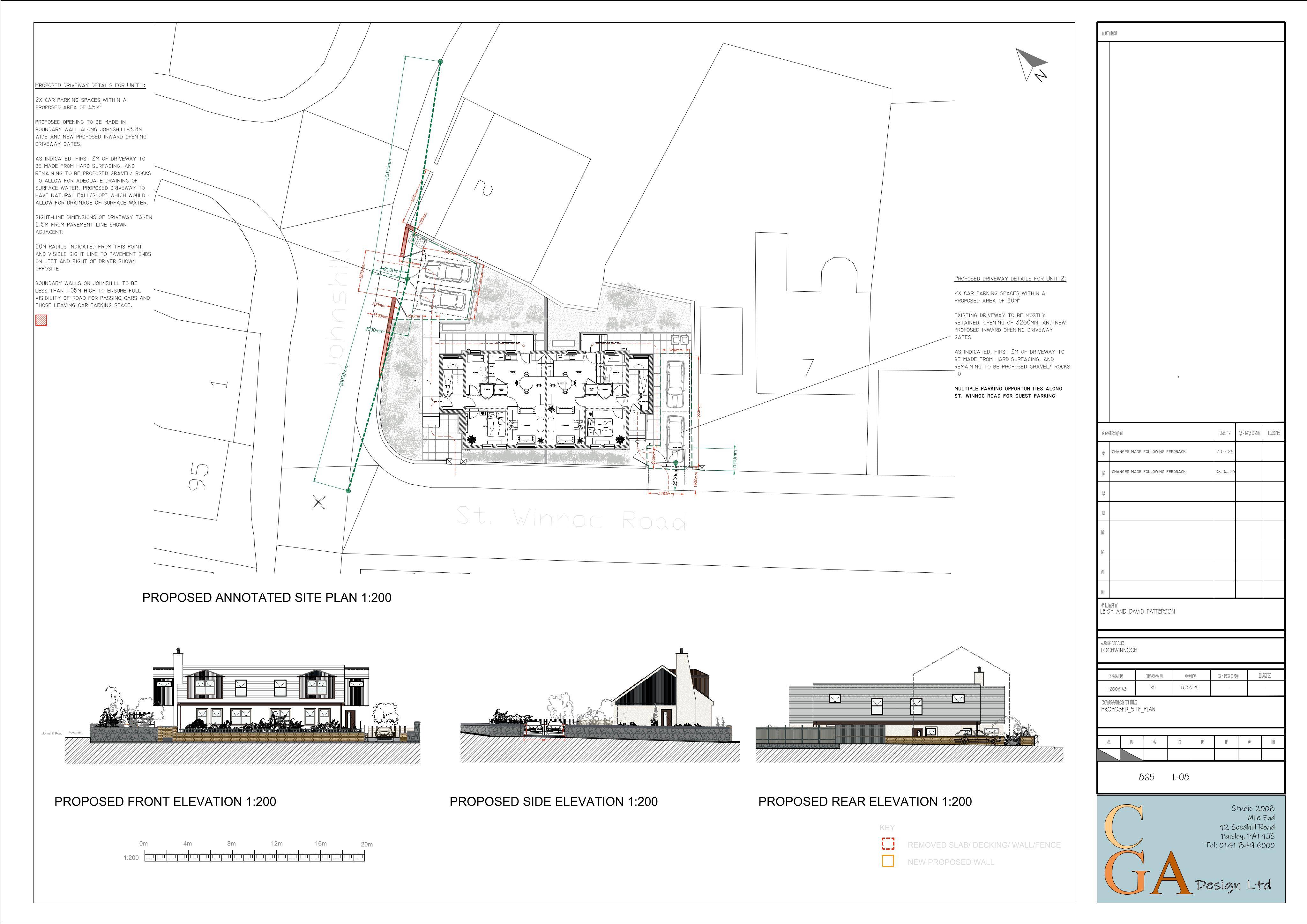The height and width of the screenshot is (924, 1307).
Task: Select the upper parked car in Unit 1 driveway
Action: (448, 272)
